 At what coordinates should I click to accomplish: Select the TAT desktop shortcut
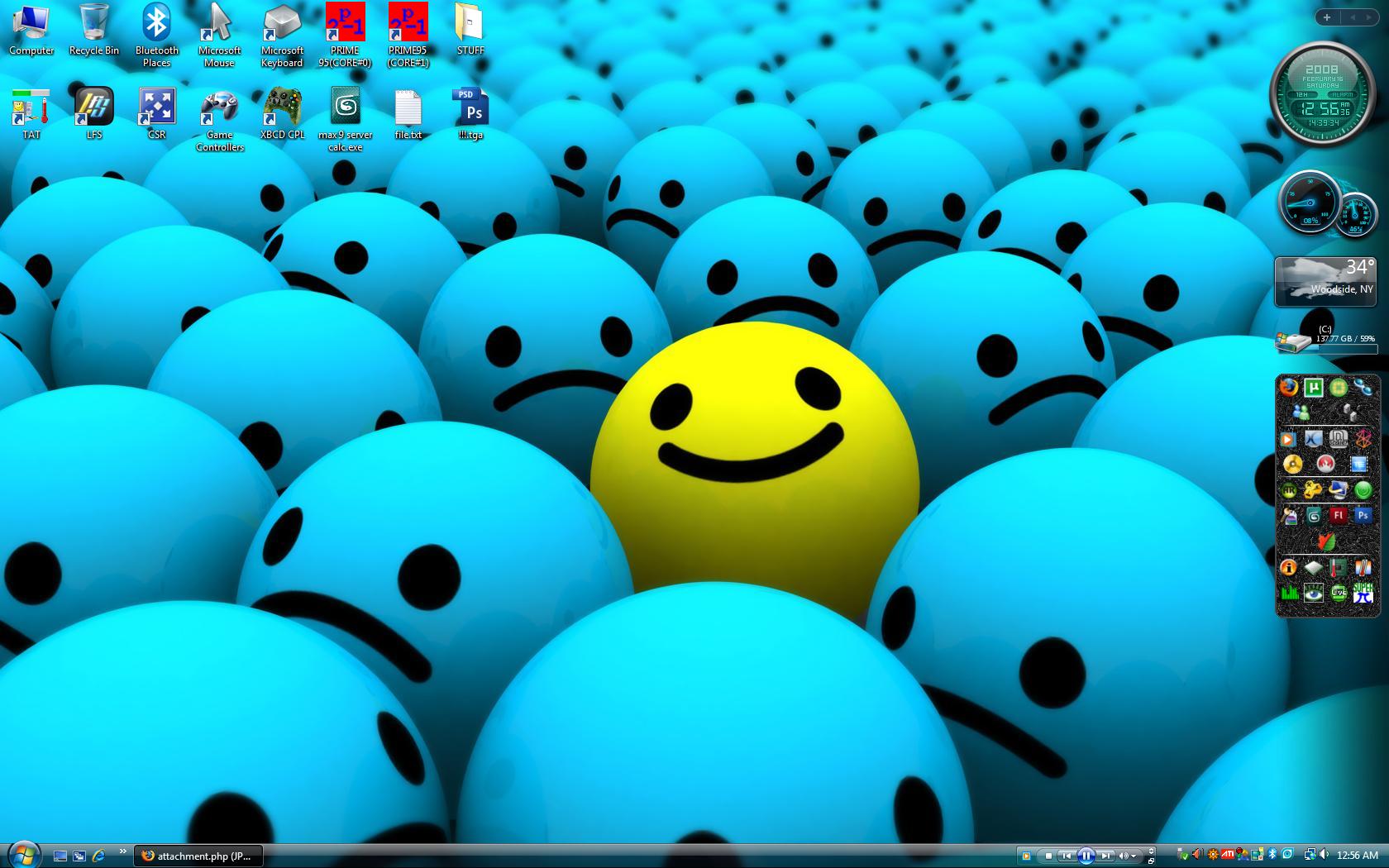(x=31, y=114)
